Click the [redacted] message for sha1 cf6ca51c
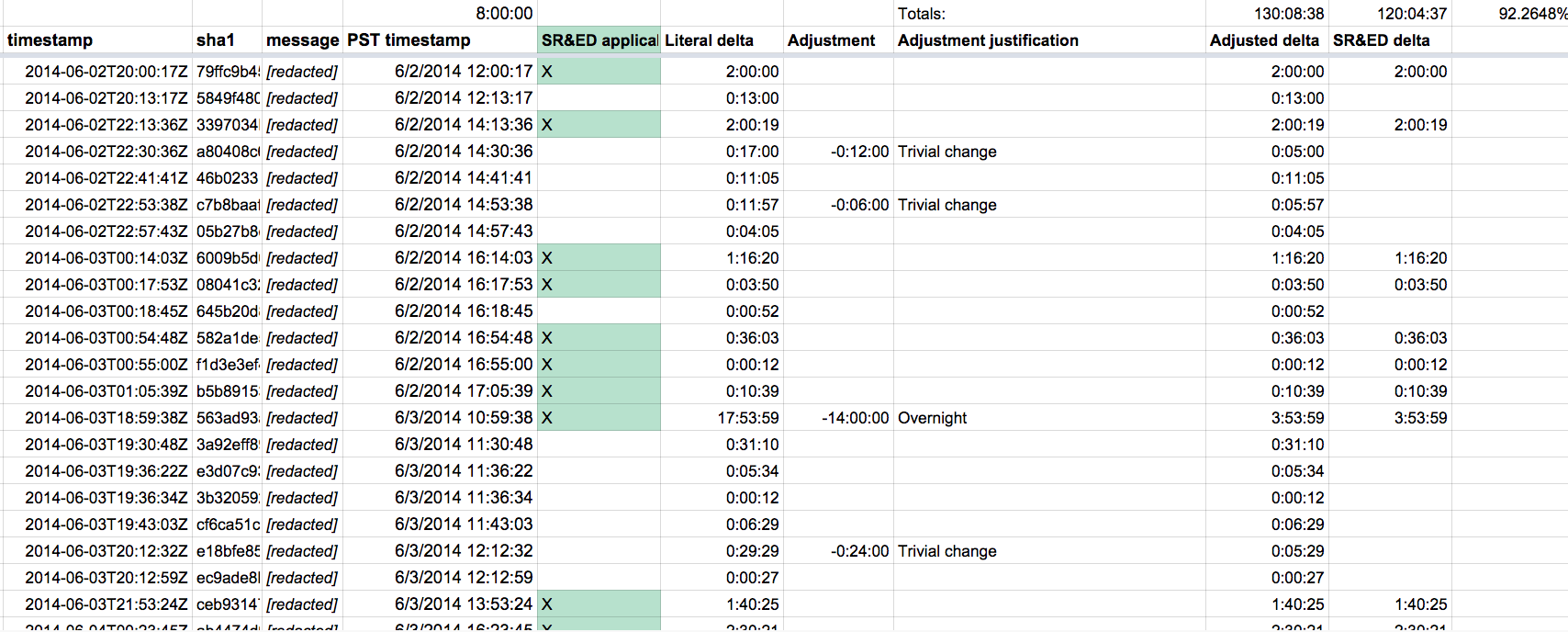 coord(302,525)
